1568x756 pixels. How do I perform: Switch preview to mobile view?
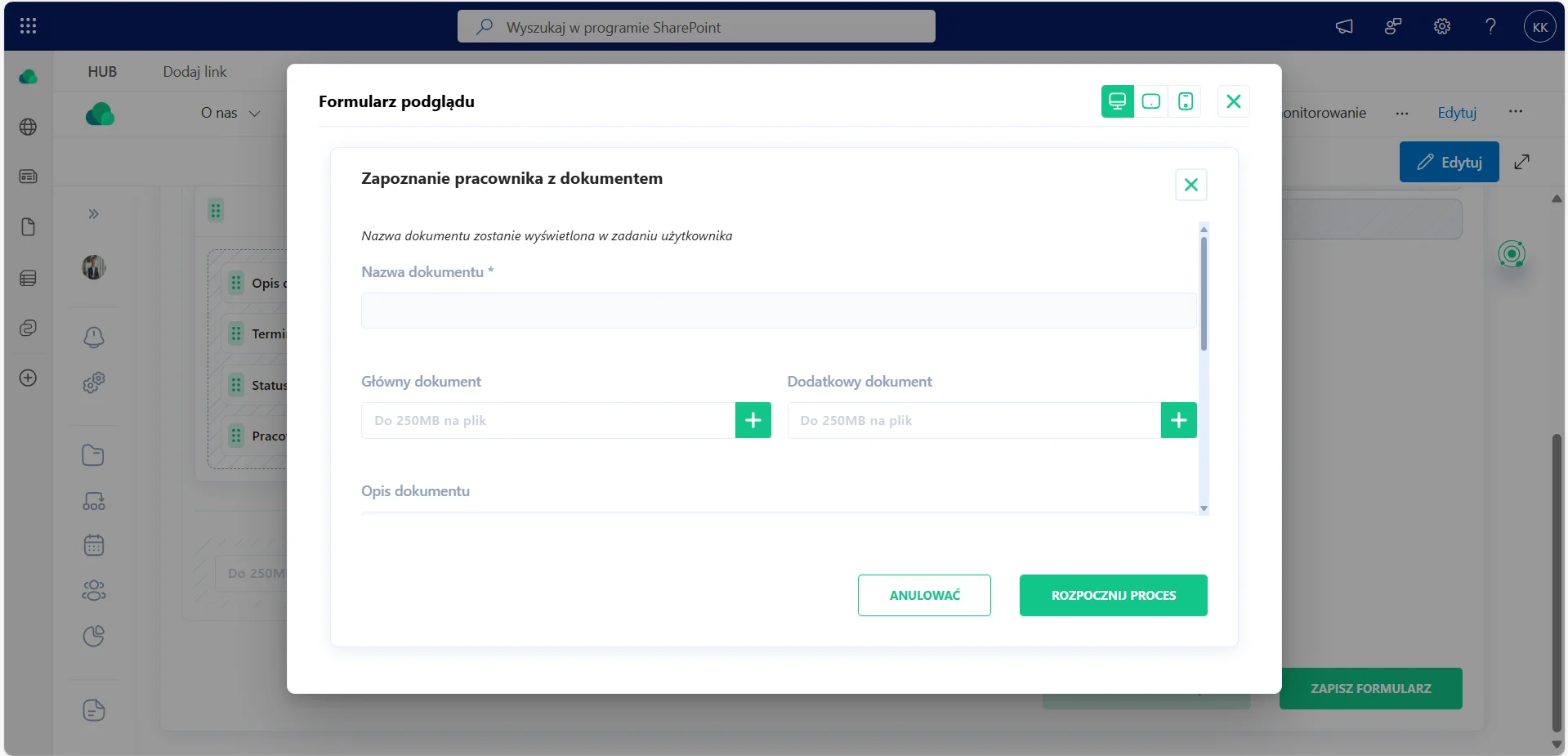pos(1185,101)
